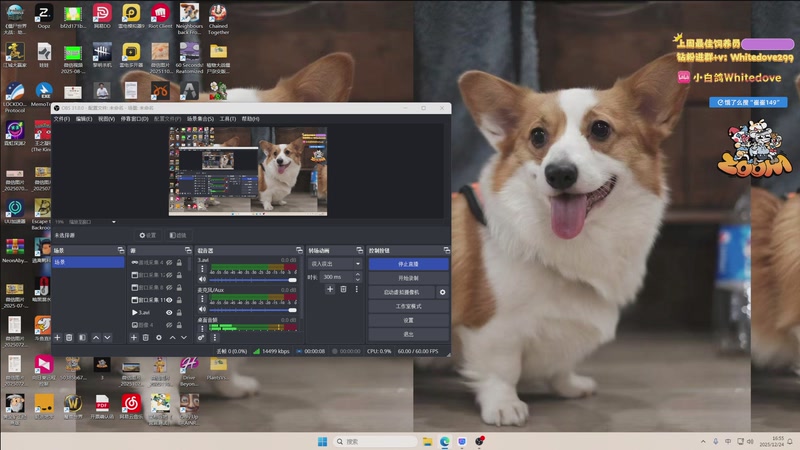Select the 网易云音乐 desktop shortcut

131,407
